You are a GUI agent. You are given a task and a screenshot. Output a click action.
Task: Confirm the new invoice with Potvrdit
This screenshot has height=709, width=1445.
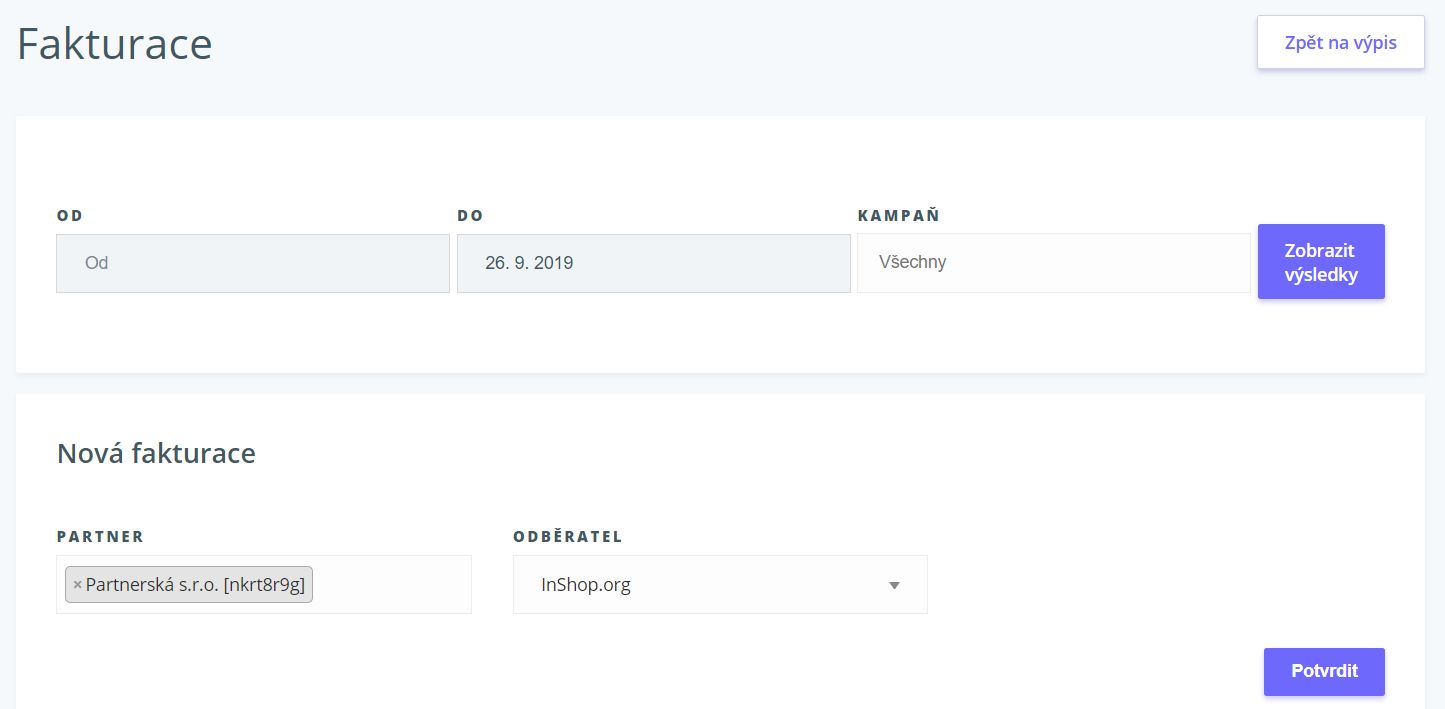pyautogui.click(x=1324, y=672)
